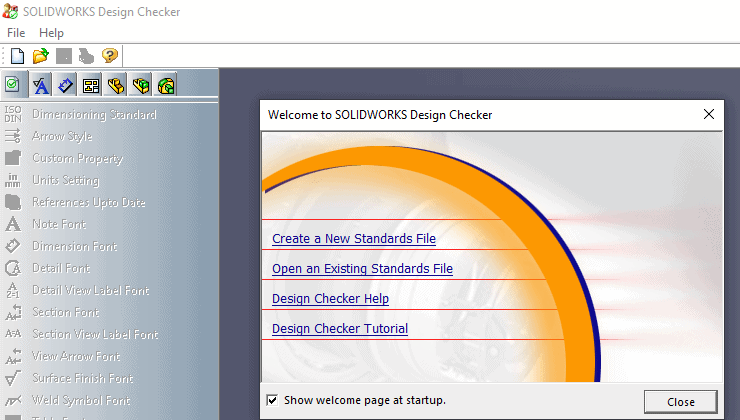The height and width of the screenshot is (420, 740).
Task: Click Open an Existing Standards File link
Action: pos(362,269)
